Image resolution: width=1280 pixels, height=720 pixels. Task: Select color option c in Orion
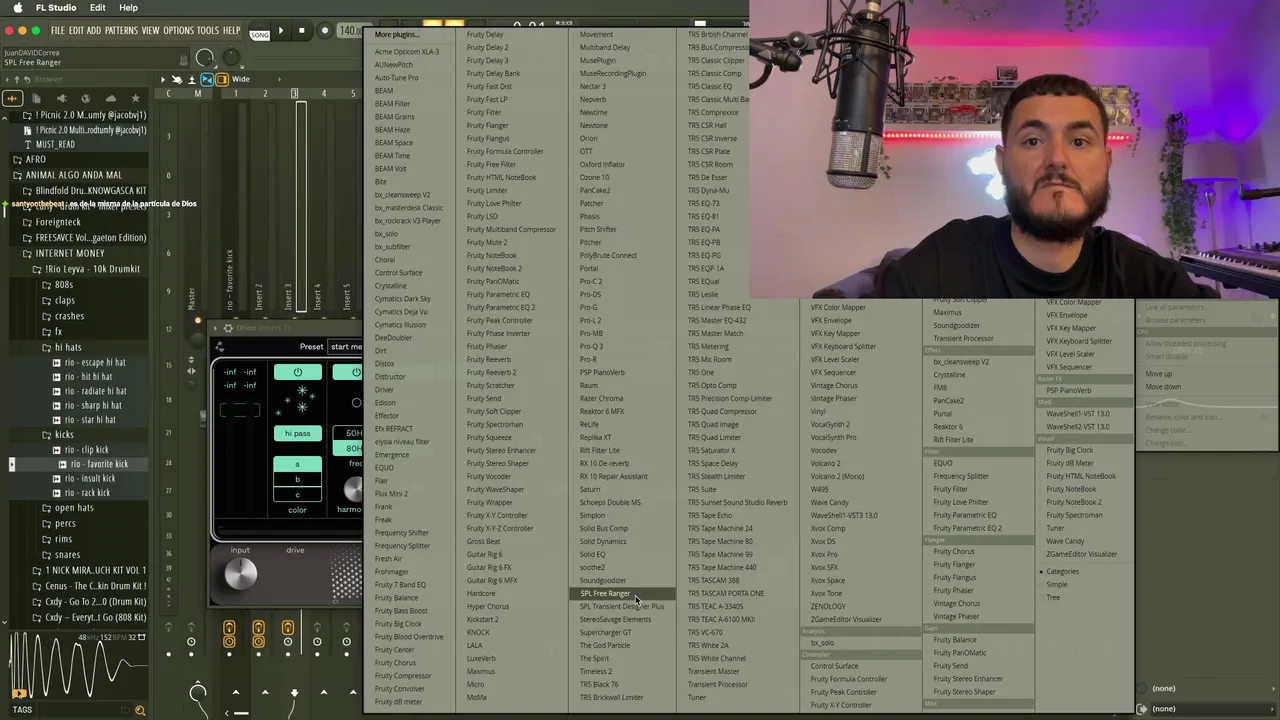click(x=297, y=494)
